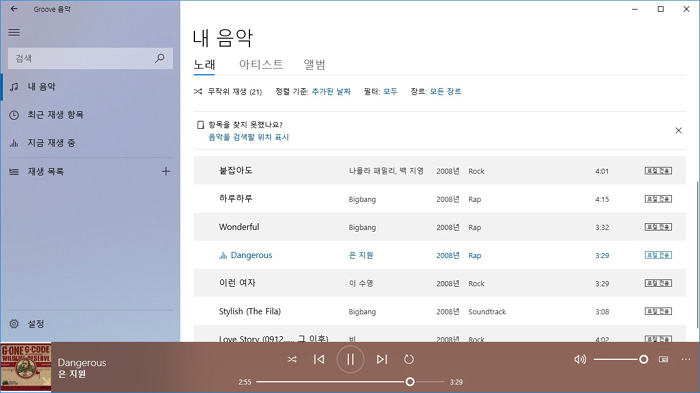Screen dimensions: 700x393
Task: Switch to mini view player
Action: (x=664, y=360)
